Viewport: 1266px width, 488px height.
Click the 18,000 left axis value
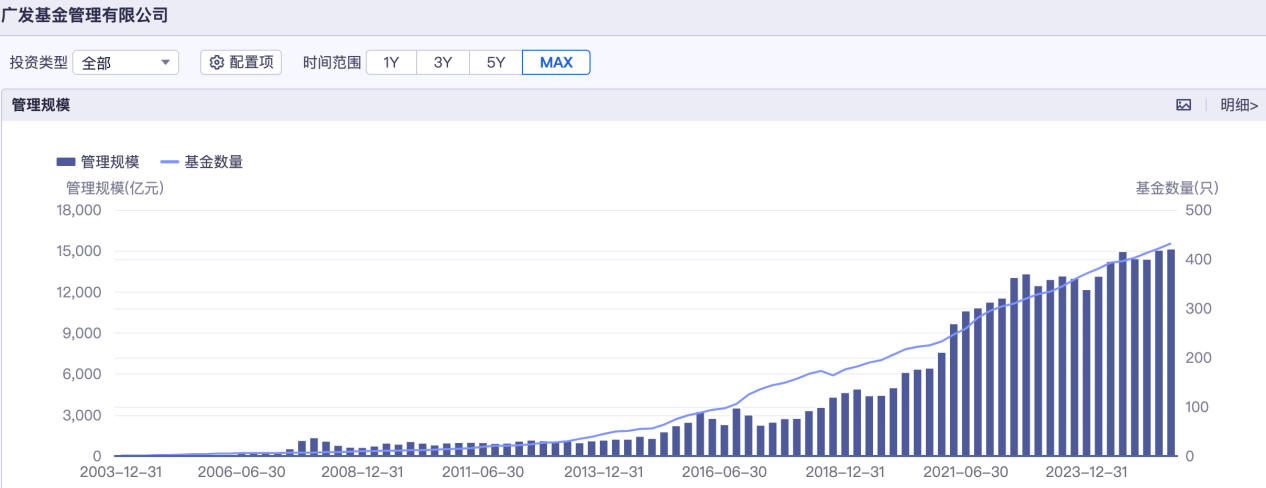tap(78, 210)
